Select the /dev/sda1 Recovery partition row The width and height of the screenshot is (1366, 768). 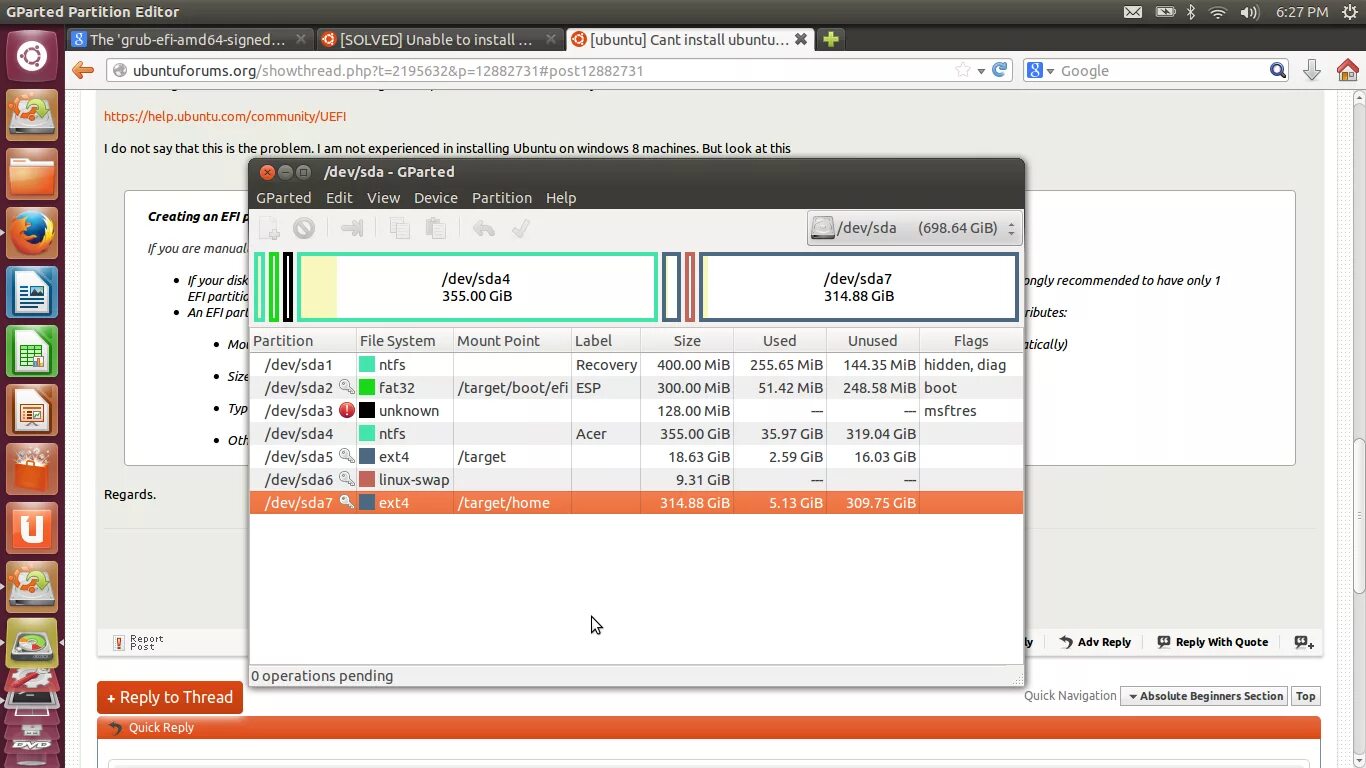636,364
